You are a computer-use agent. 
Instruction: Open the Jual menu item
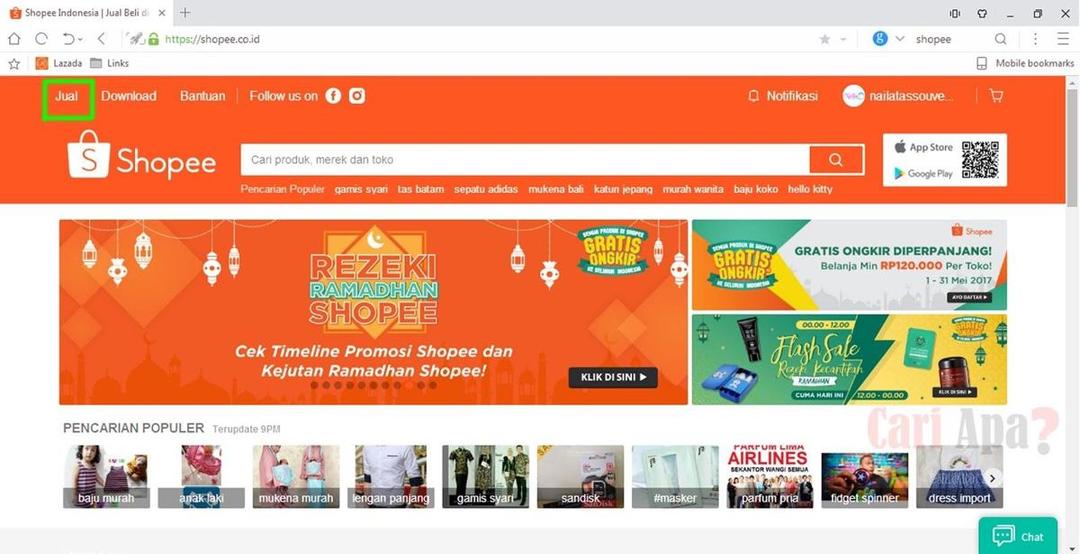(67, 96)
